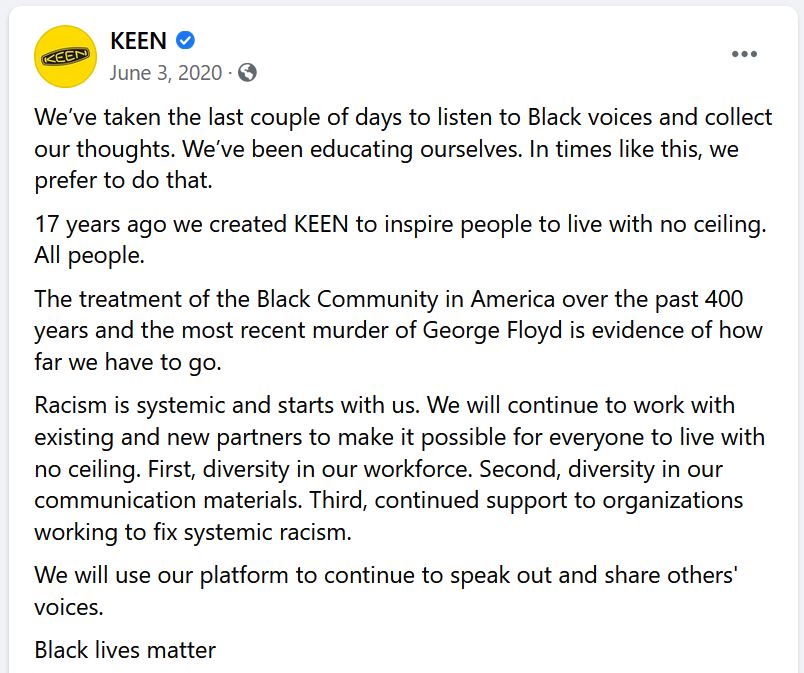Click the line "far we have to go."
This screenshot has width=804, height=673.
(127, 361)
